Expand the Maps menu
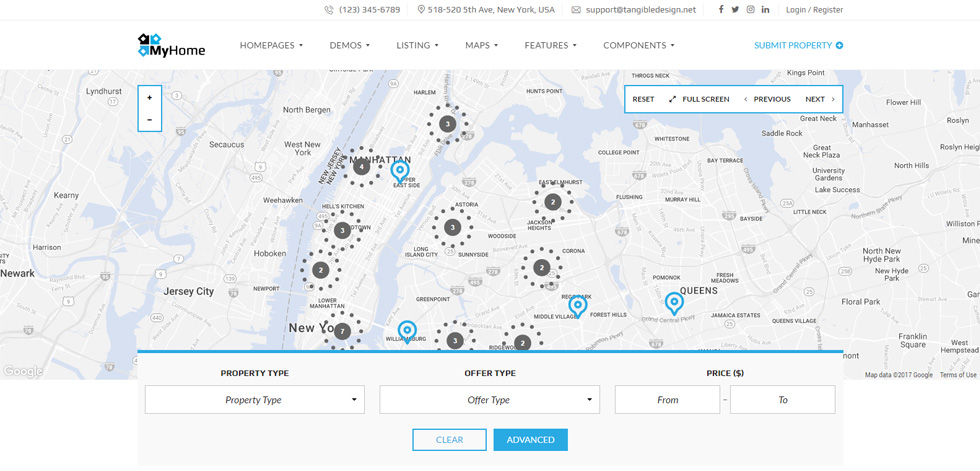980x471 pixels. click(481, 46)
